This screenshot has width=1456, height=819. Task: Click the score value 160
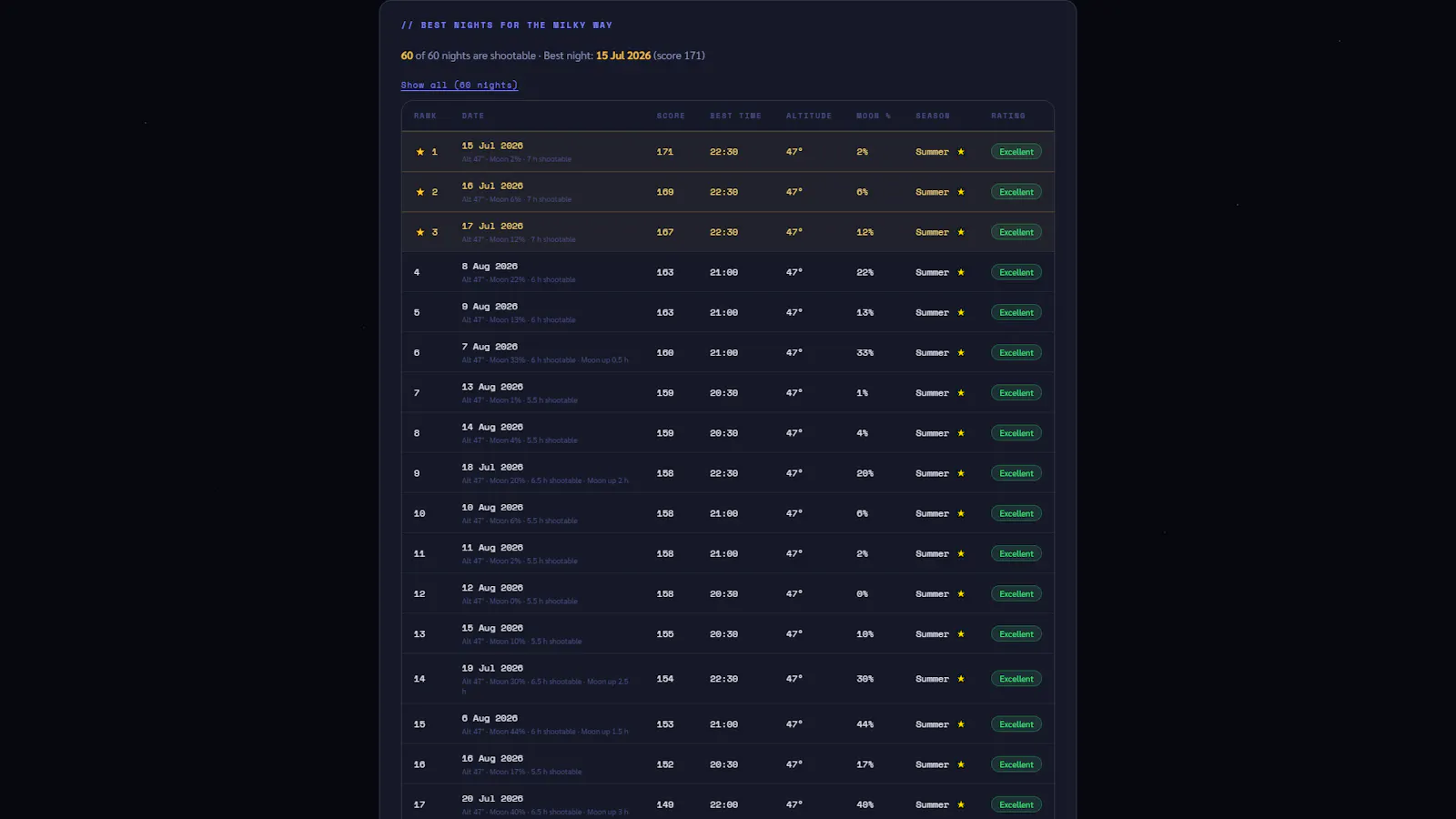point(665,352)
